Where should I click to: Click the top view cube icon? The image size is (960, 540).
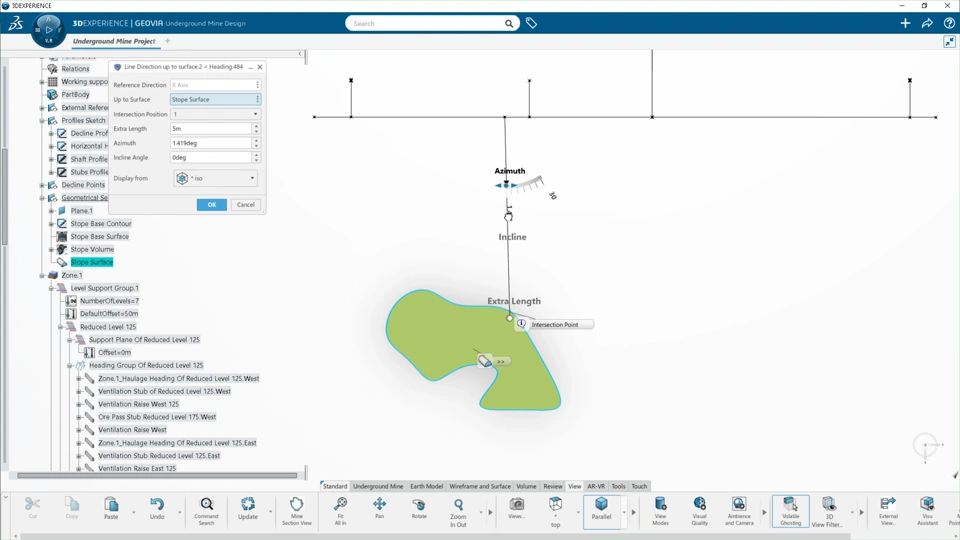click(555, 504)
